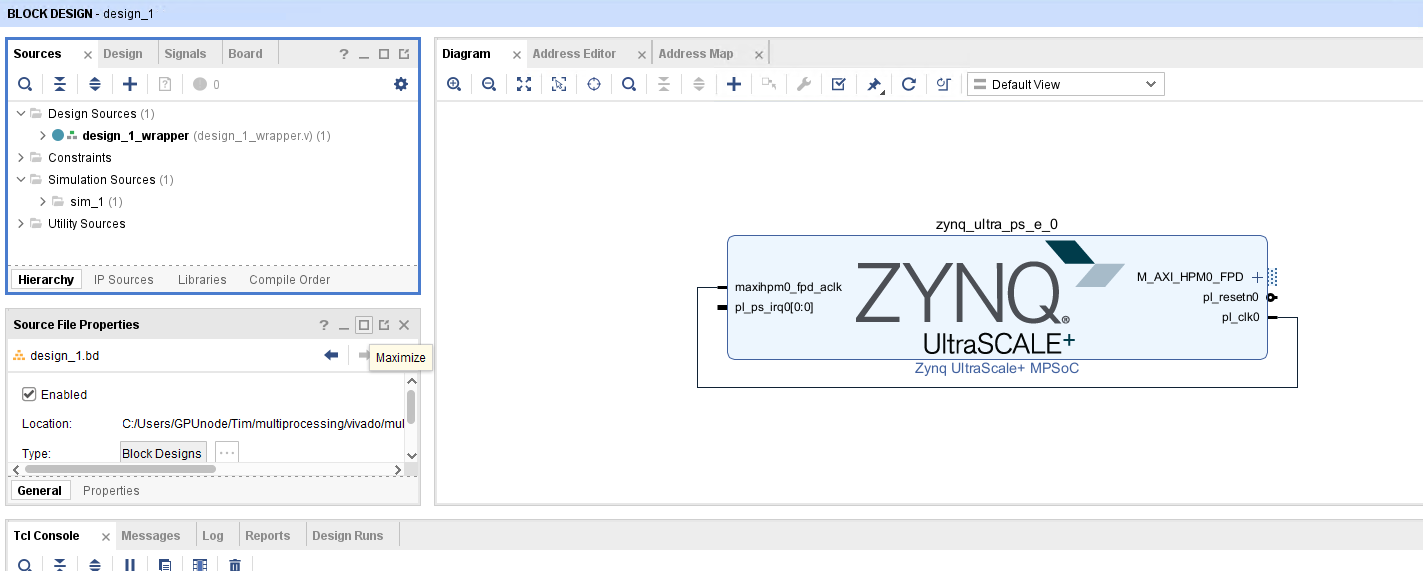This screenshot has width=1423, height=571.
Task: Regenerate layout with the refresh icon
Action: click(909, 84)
